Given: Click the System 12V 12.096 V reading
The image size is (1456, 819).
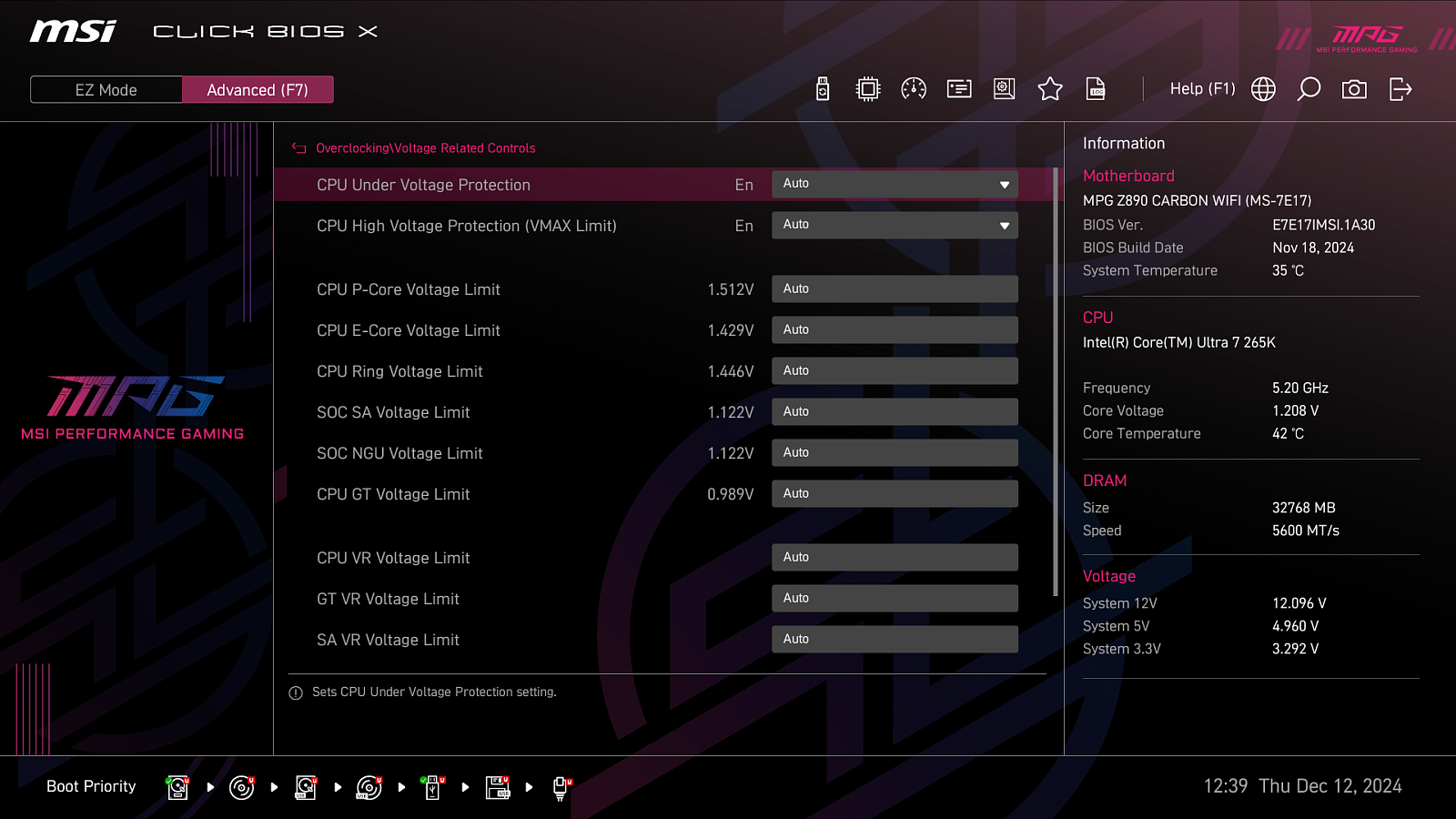Looking at the screenshot, I should (x=1299, y=603).
